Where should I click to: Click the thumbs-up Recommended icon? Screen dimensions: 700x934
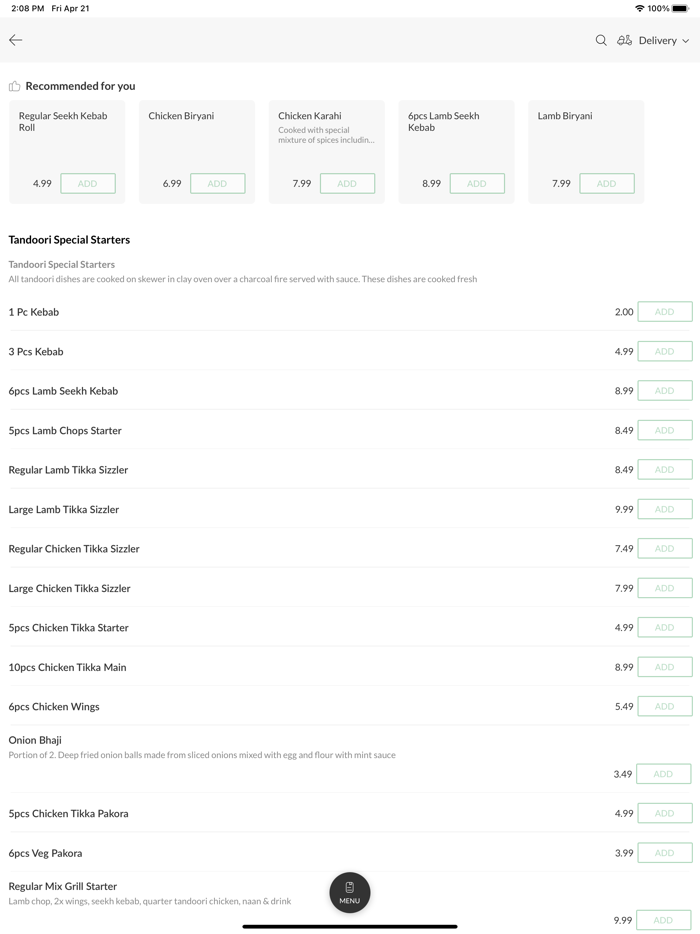pyautogui.click(x=15, y=86)
